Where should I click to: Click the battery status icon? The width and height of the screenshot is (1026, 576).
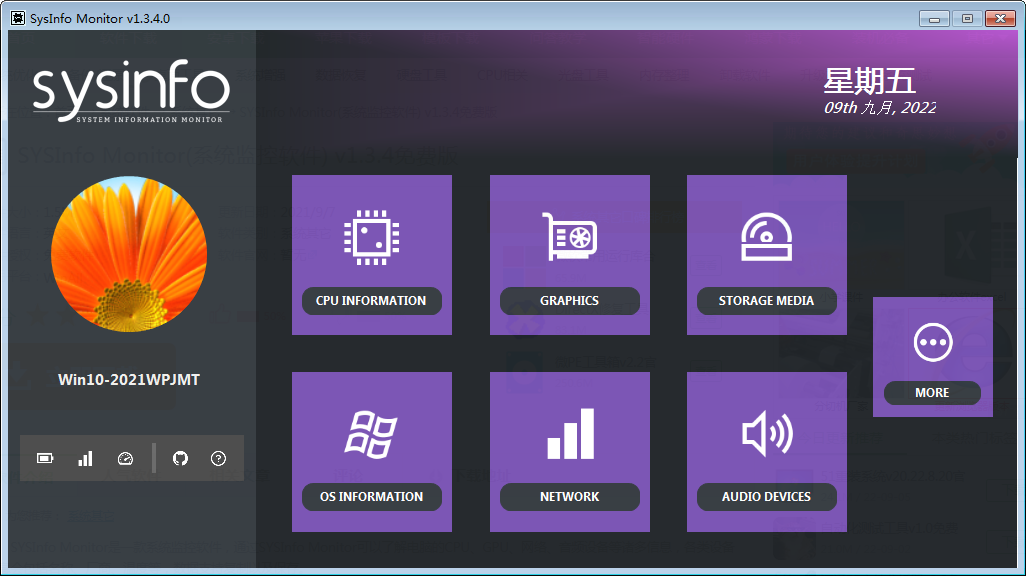coord(43,457)
